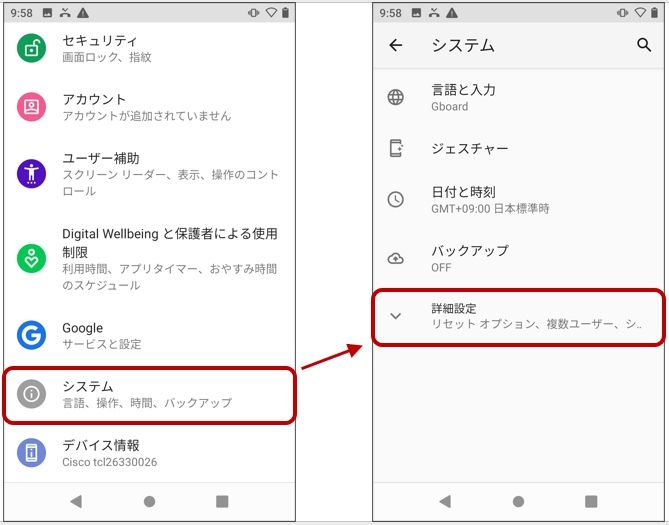The height and width of the screenshot is (525, 669).
Task: Select 詳細設定 row label
Action: click(x=454, y=308)
